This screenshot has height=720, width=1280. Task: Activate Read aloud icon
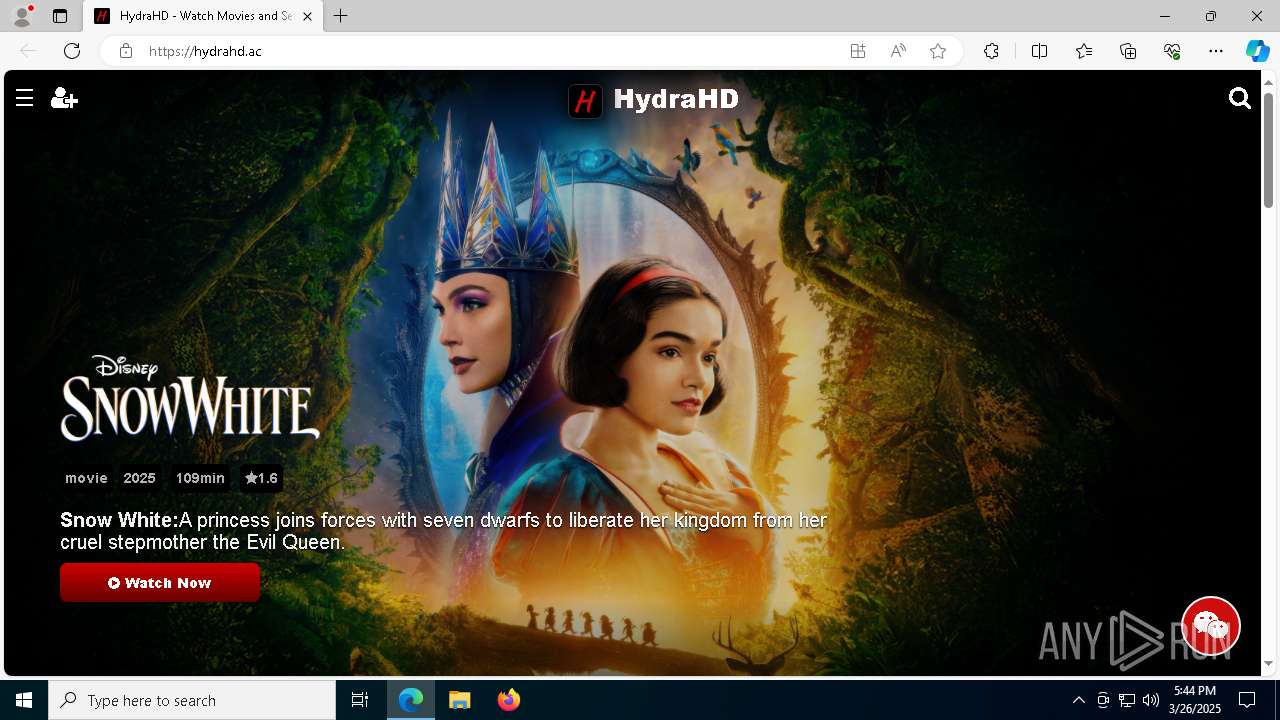tap(898, 51)
